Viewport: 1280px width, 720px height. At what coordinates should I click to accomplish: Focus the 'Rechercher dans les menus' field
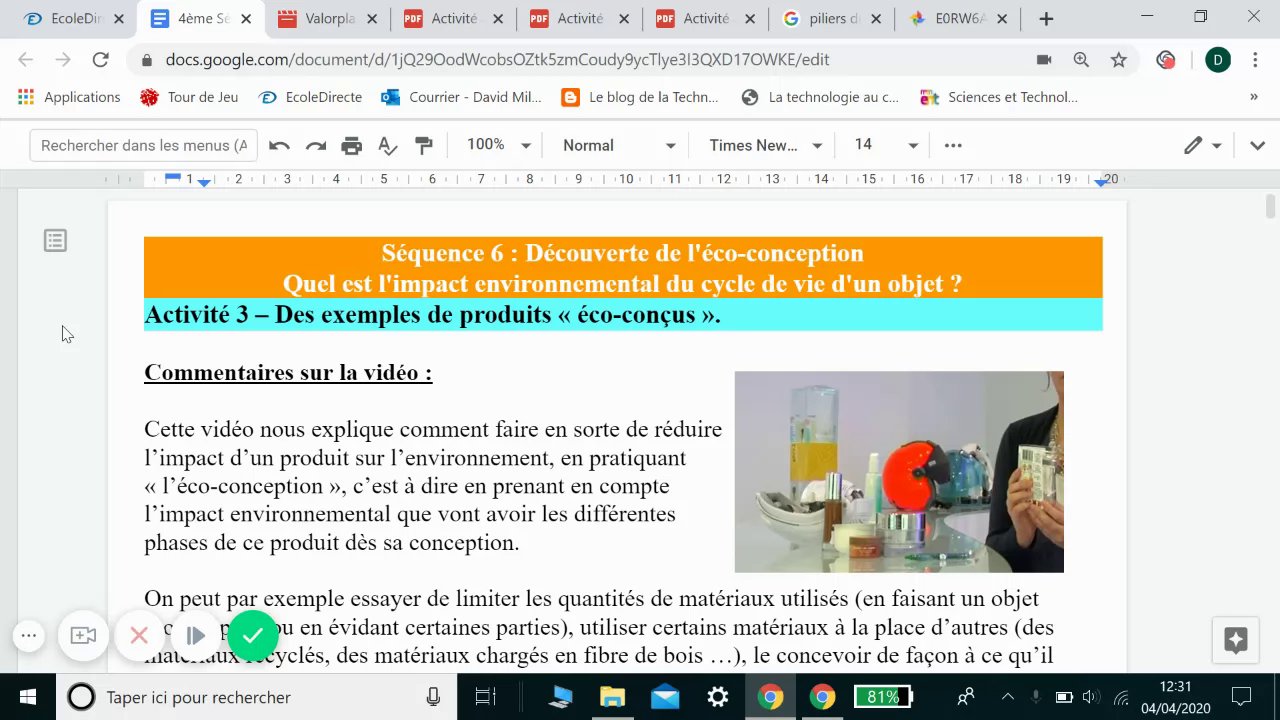144,146
